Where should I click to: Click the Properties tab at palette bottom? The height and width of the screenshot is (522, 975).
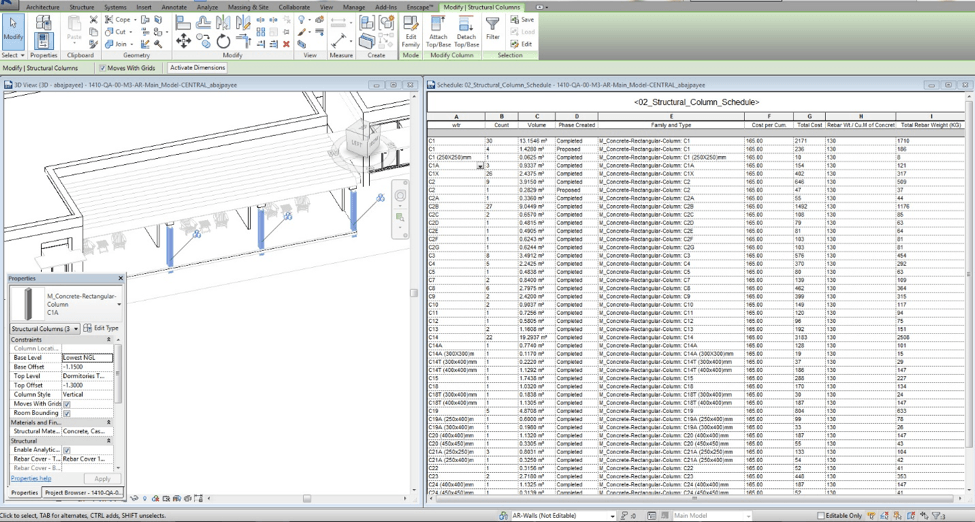tap(24, 493)
